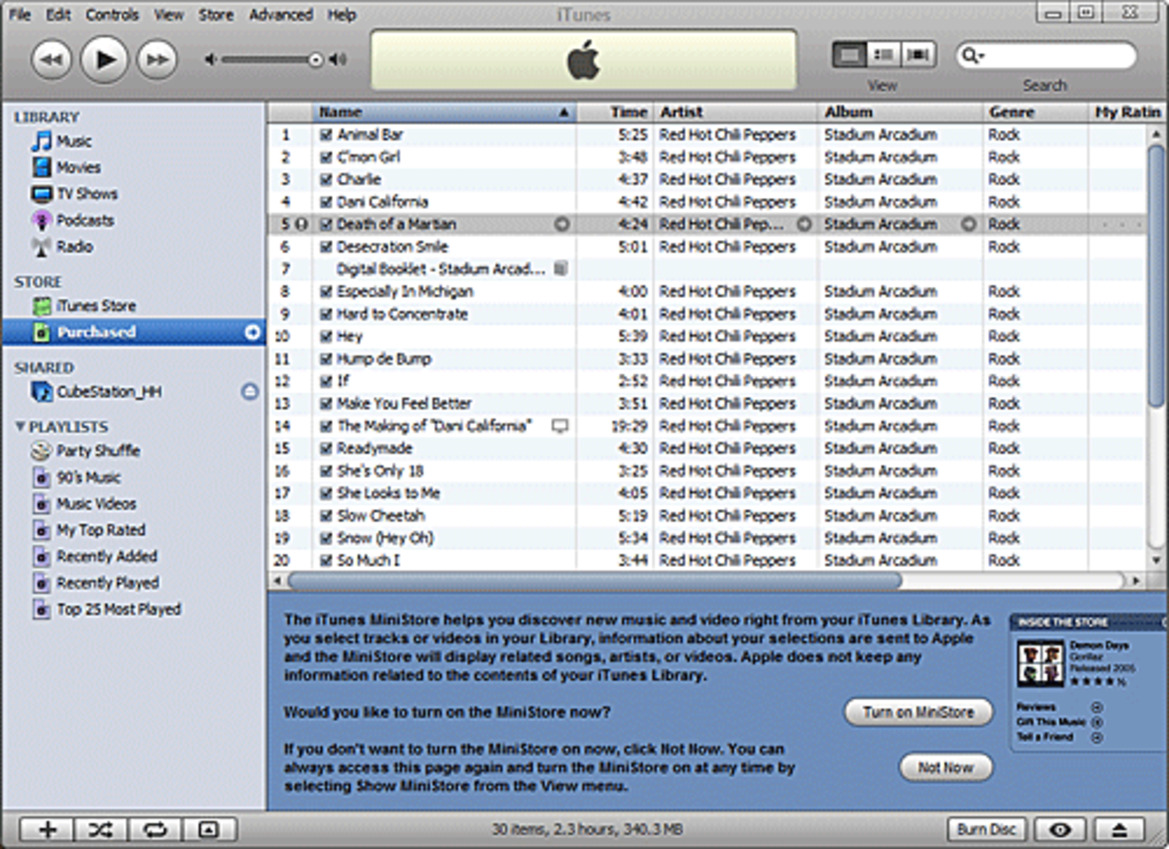Toggle the MiniStore eye button
This screenshot has width=1169, height=849.
pyautogui.click(x=1060, y=830)
